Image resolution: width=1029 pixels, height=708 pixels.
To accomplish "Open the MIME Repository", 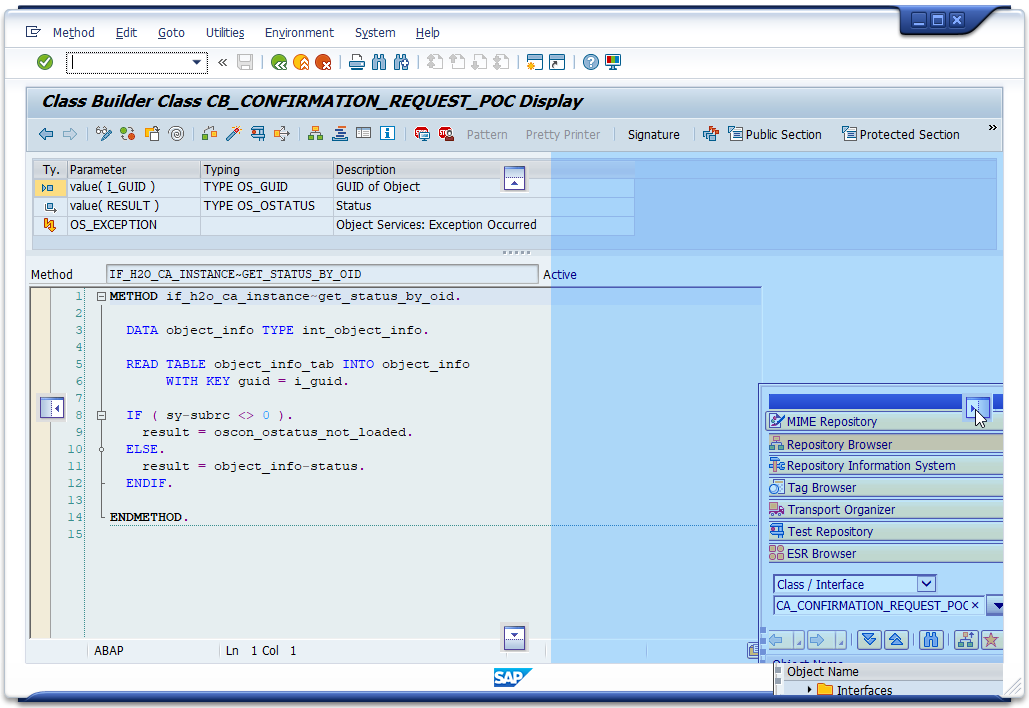I will pyautogui.click(x=885, y=422).
